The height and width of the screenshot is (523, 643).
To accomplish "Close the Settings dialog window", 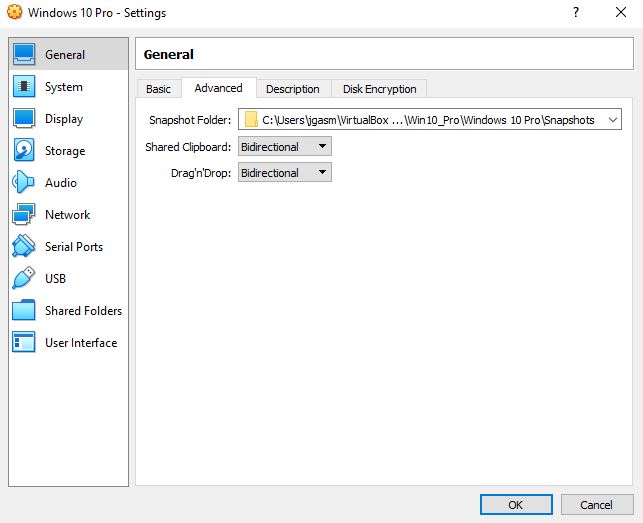I will (x=621, y=12).
